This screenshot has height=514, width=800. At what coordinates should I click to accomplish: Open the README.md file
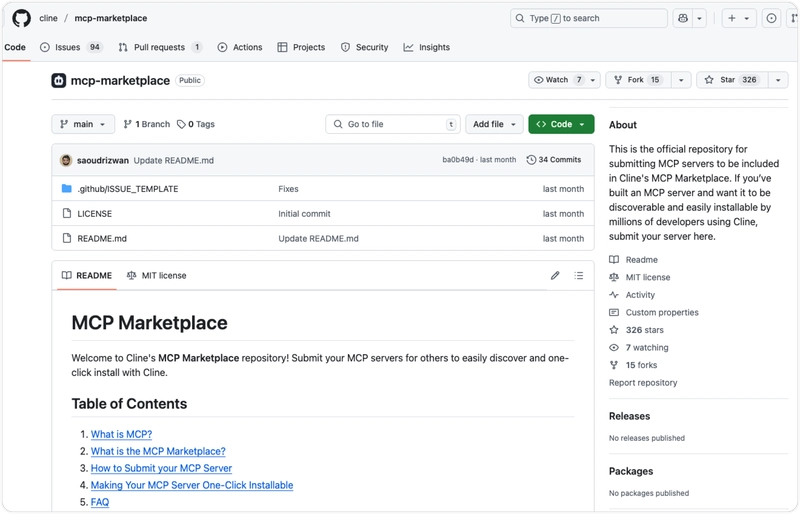[102, 238]
